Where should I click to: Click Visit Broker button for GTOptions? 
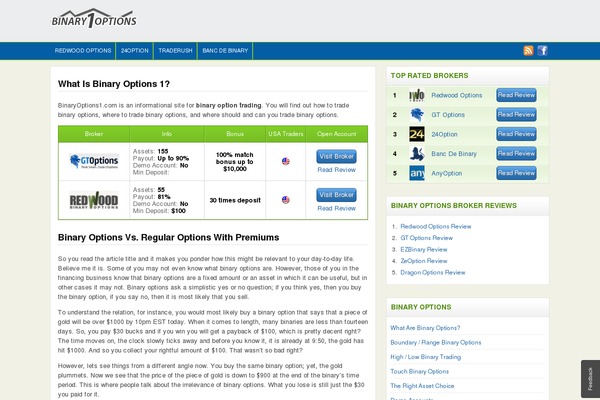pyautogui.click(x=336, y=156)
